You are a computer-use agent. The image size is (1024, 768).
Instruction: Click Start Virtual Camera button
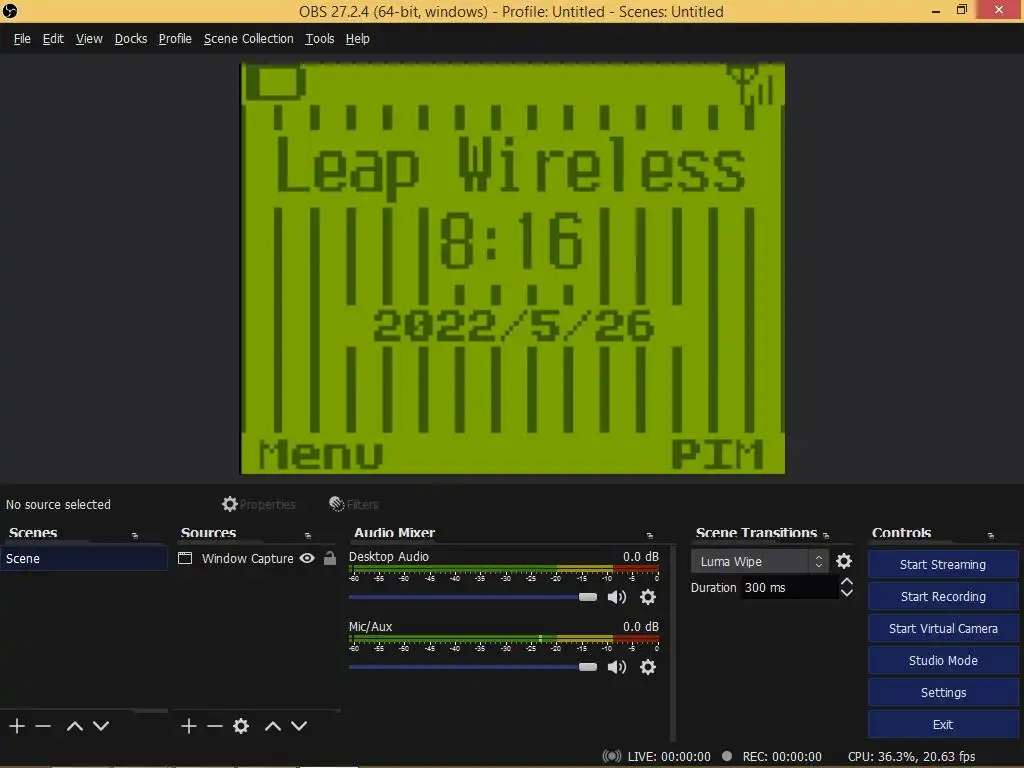coord(943,628)
